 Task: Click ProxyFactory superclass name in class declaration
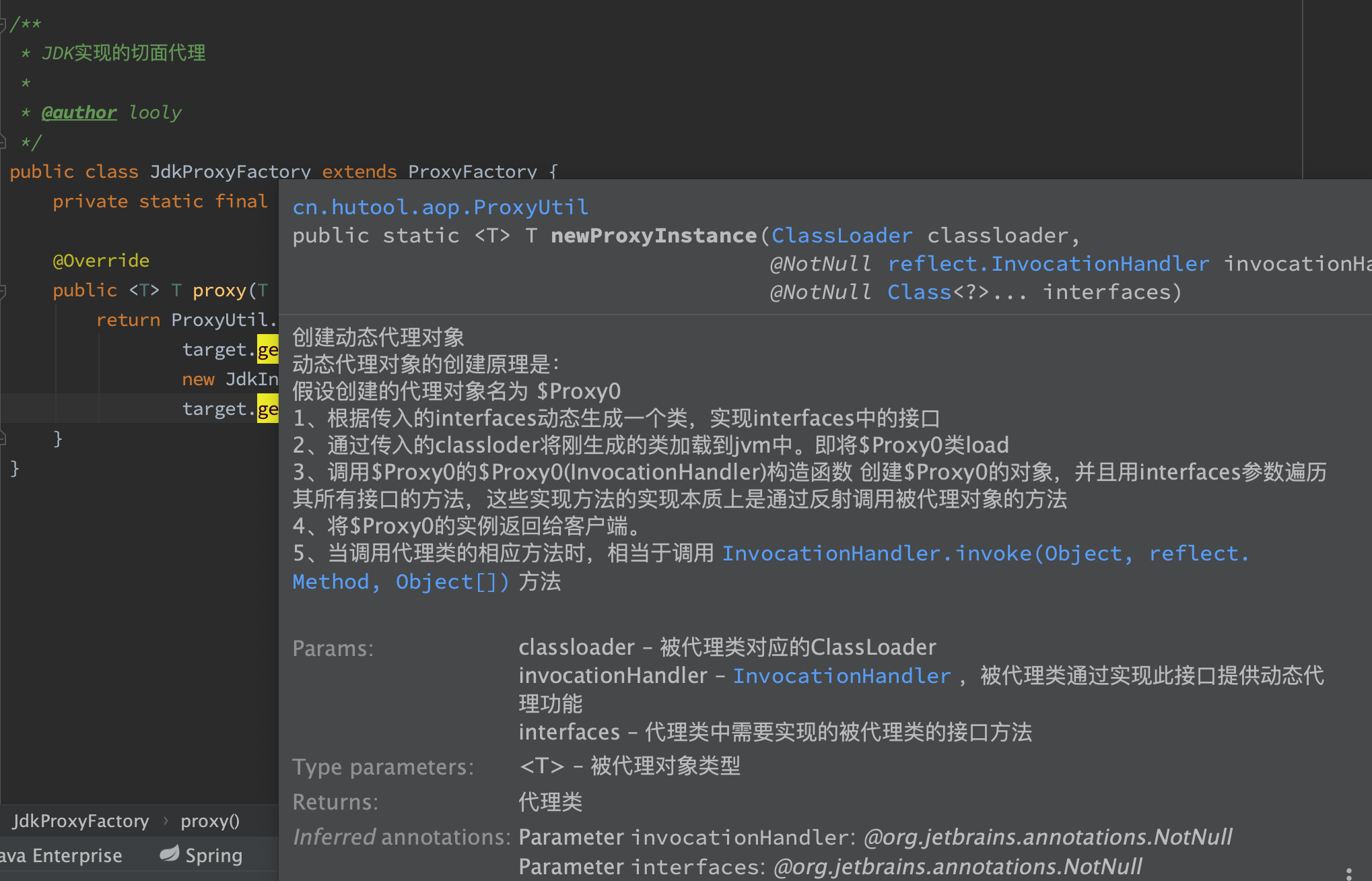[x=472, y=171]
